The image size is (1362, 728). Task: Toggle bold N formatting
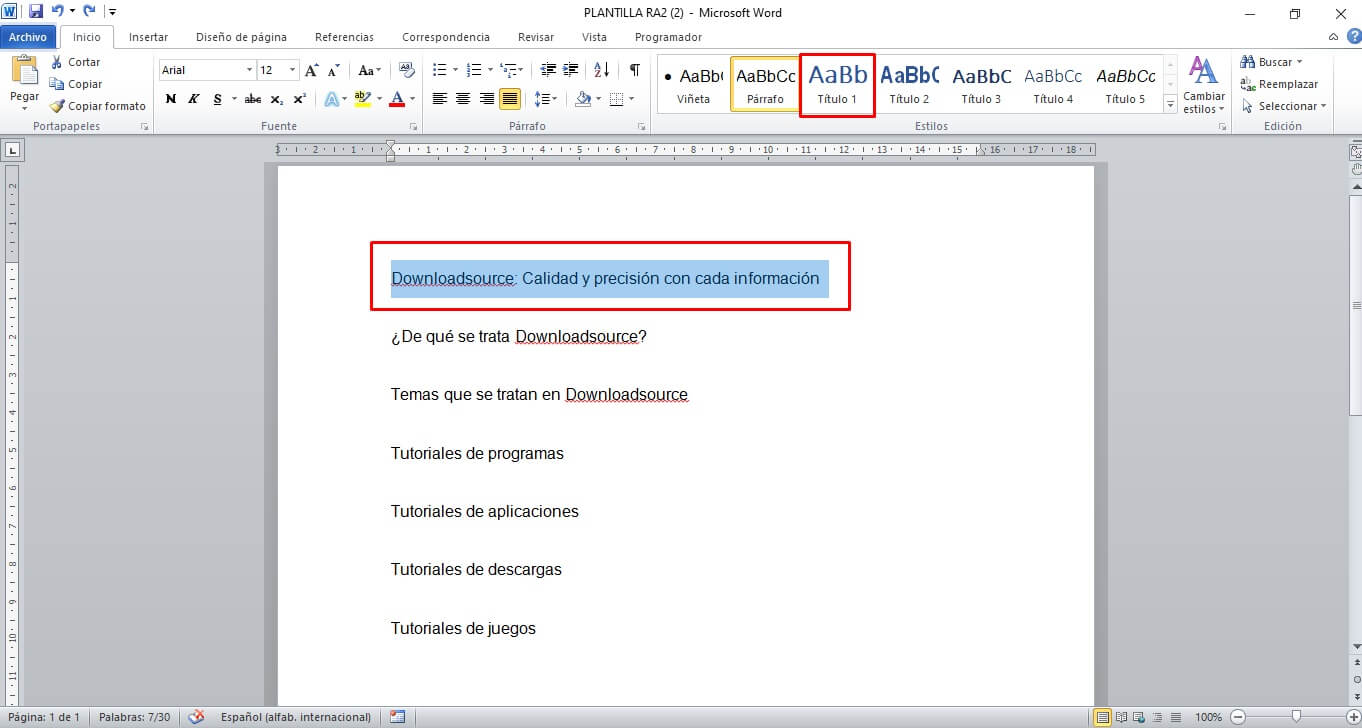[x=170, y=99]
